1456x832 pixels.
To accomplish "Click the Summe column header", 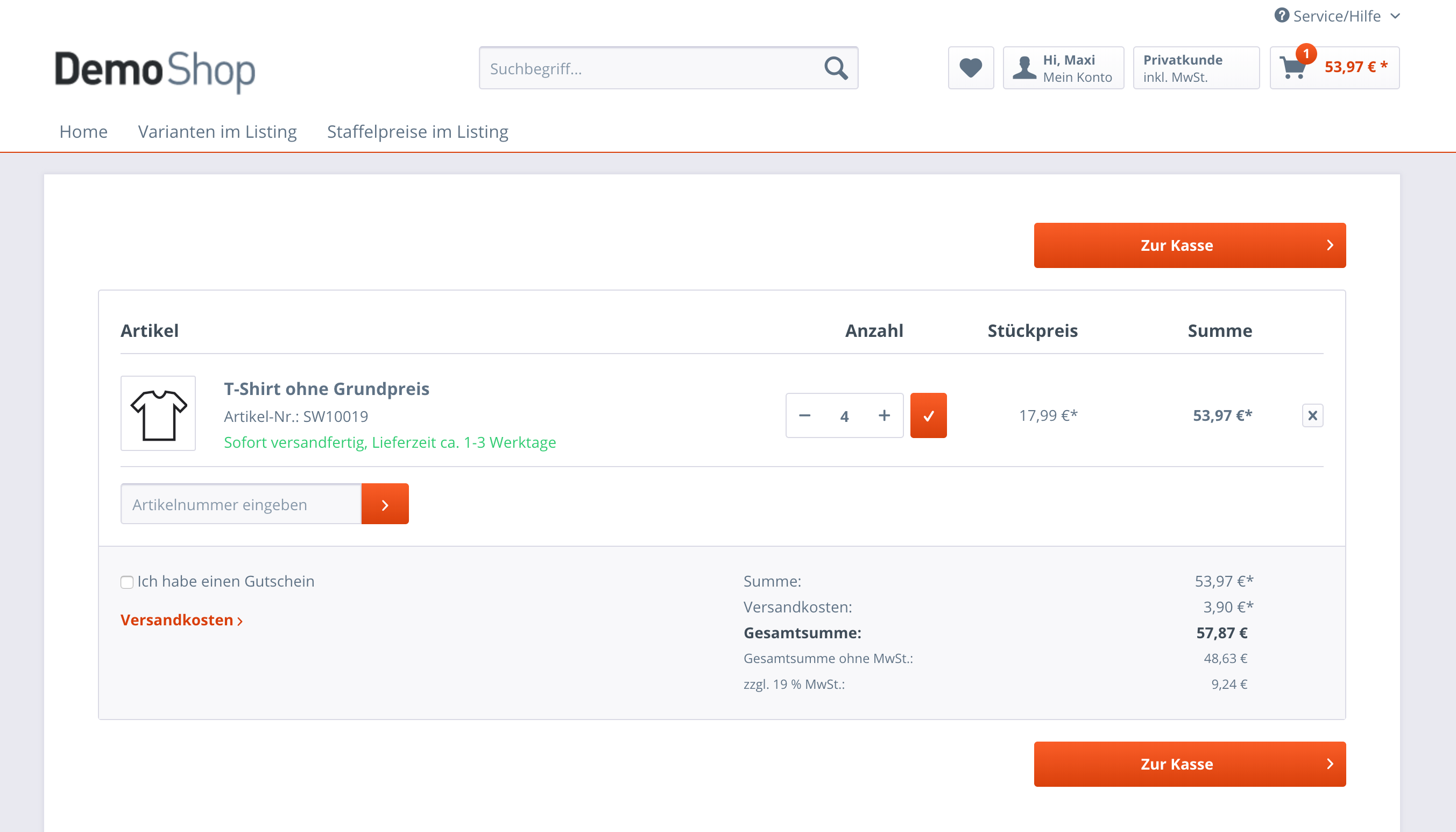I will (1220, 331).
